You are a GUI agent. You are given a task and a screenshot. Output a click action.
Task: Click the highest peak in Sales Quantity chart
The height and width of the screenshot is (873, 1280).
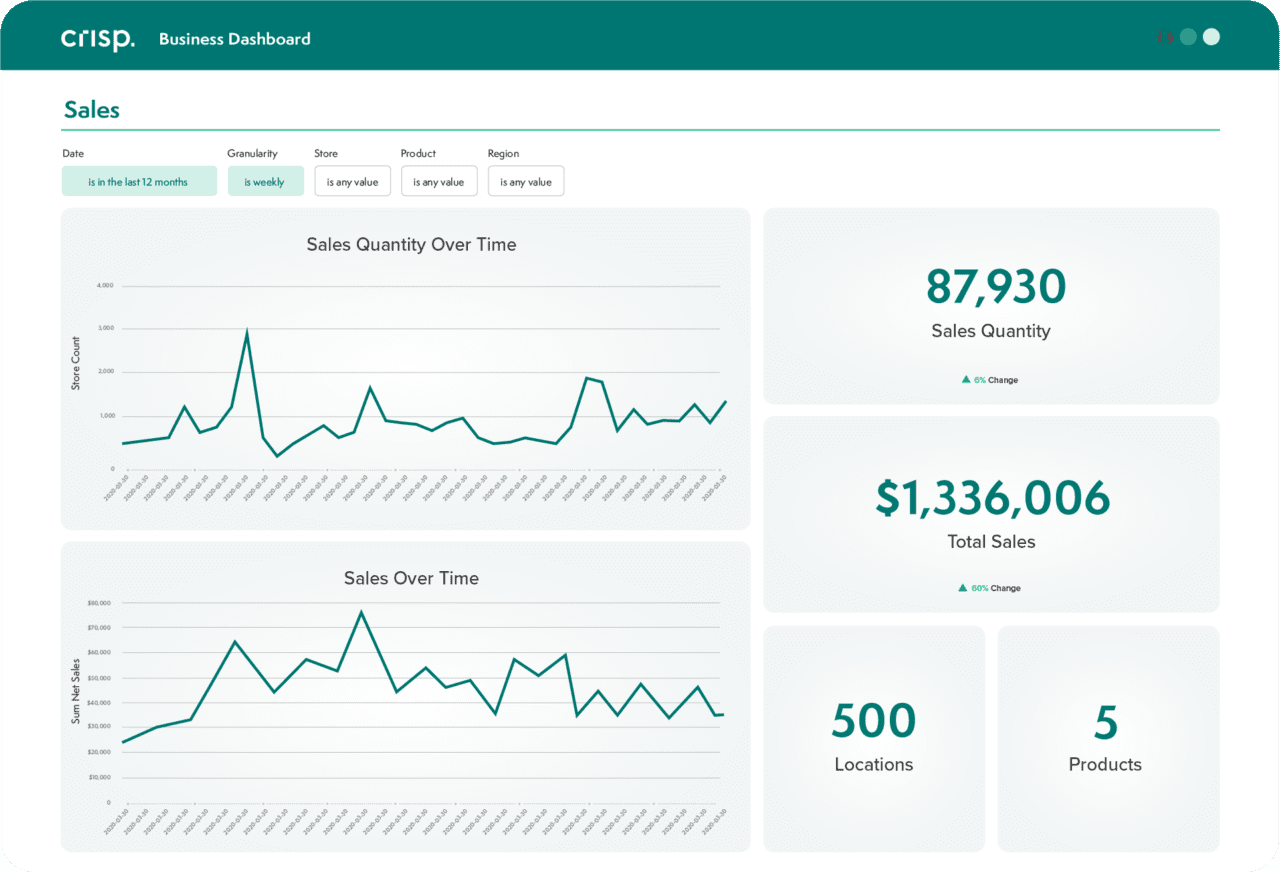(247, 332)
